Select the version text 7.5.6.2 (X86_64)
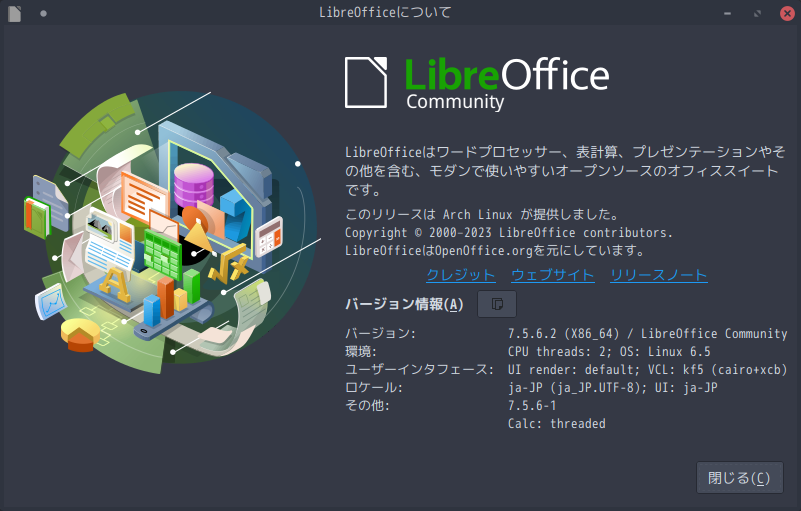The image size is (801, 511). [563, 334]
